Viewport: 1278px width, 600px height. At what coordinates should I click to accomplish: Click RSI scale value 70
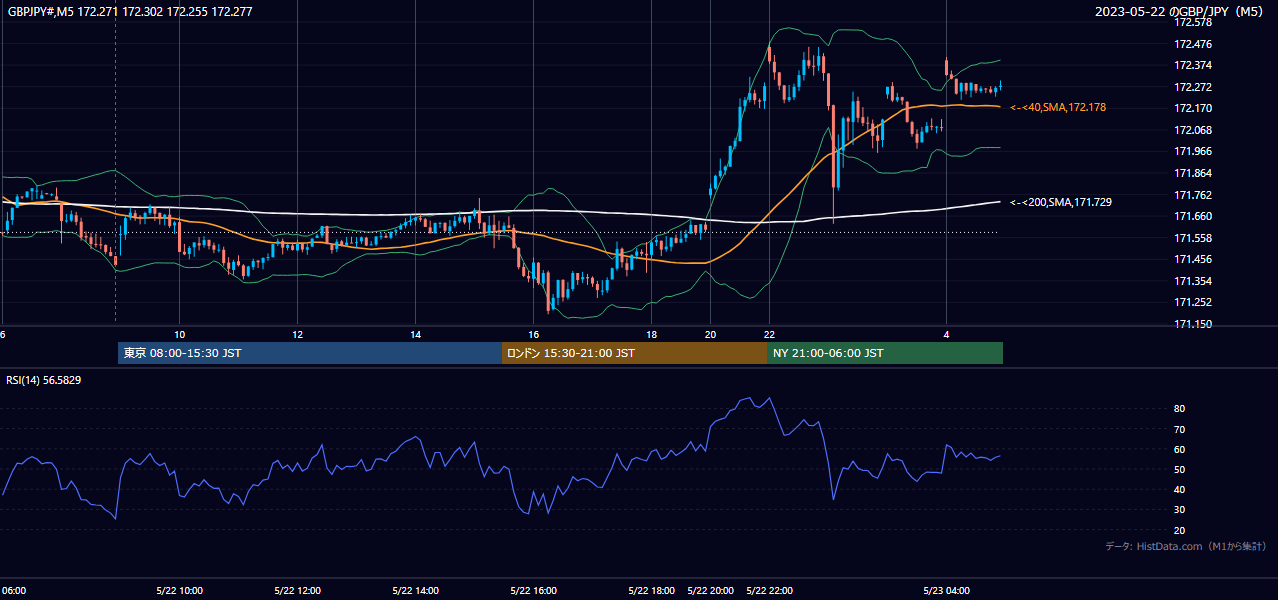click(1180, 429)
